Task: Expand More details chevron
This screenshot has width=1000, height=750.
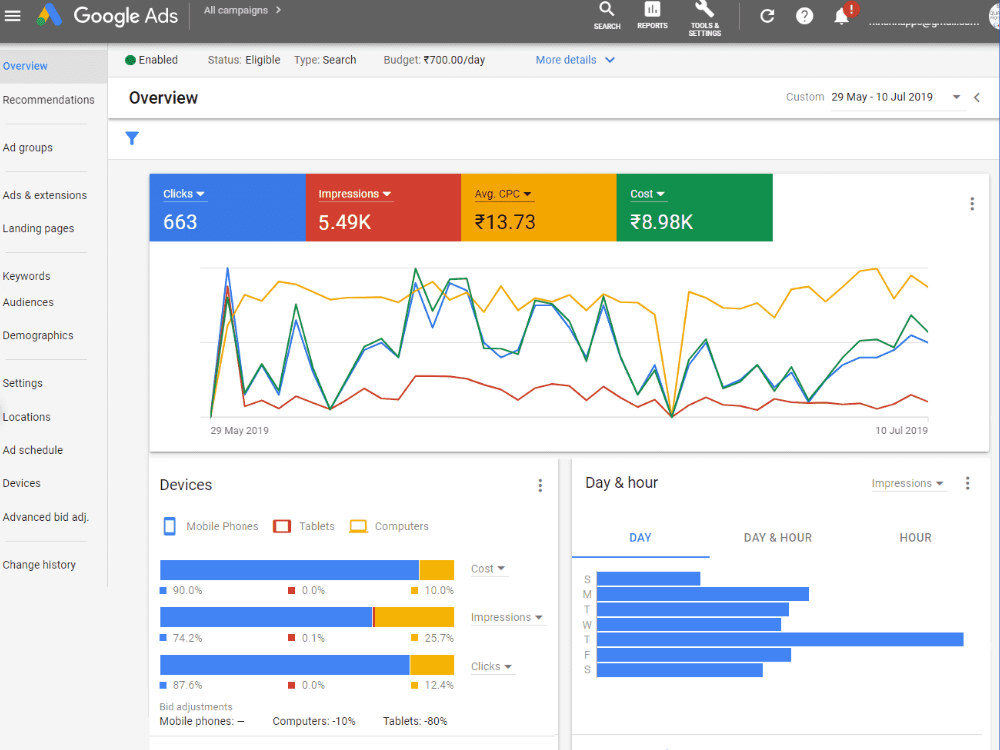Action: [610, 60]
